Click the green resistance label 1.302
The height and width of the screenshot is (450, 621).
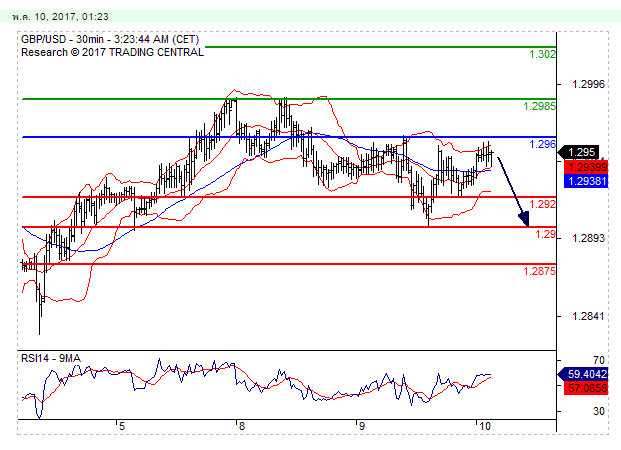[x=543, y=54]
